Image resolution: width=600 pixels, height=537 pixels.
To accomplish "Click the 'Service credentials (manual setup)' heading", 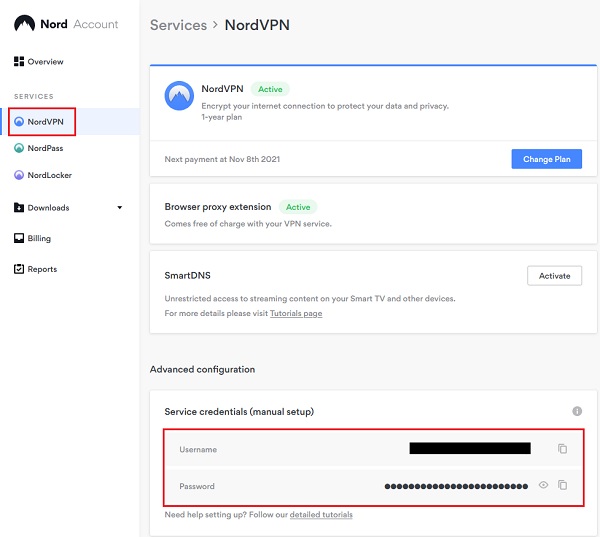I will (x=239, y=412).
